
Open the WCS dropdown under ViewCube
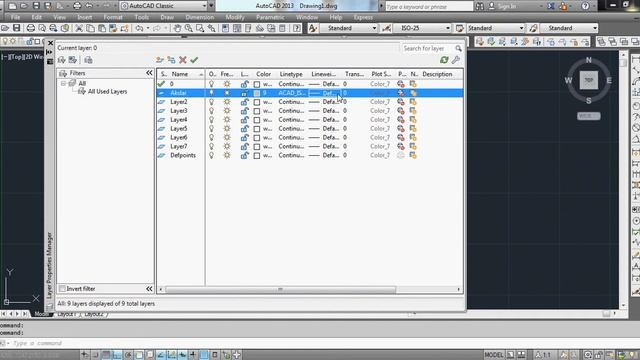point(589,116)
